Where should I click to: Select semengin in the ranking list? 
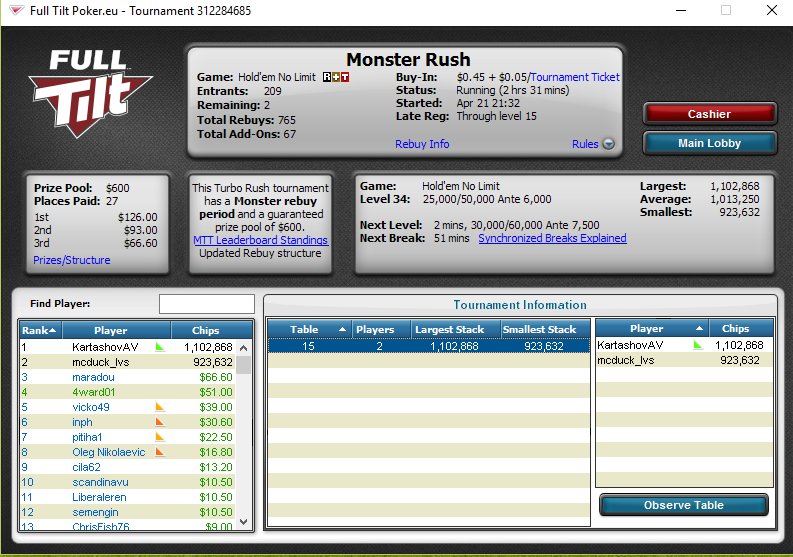point(127,512)
